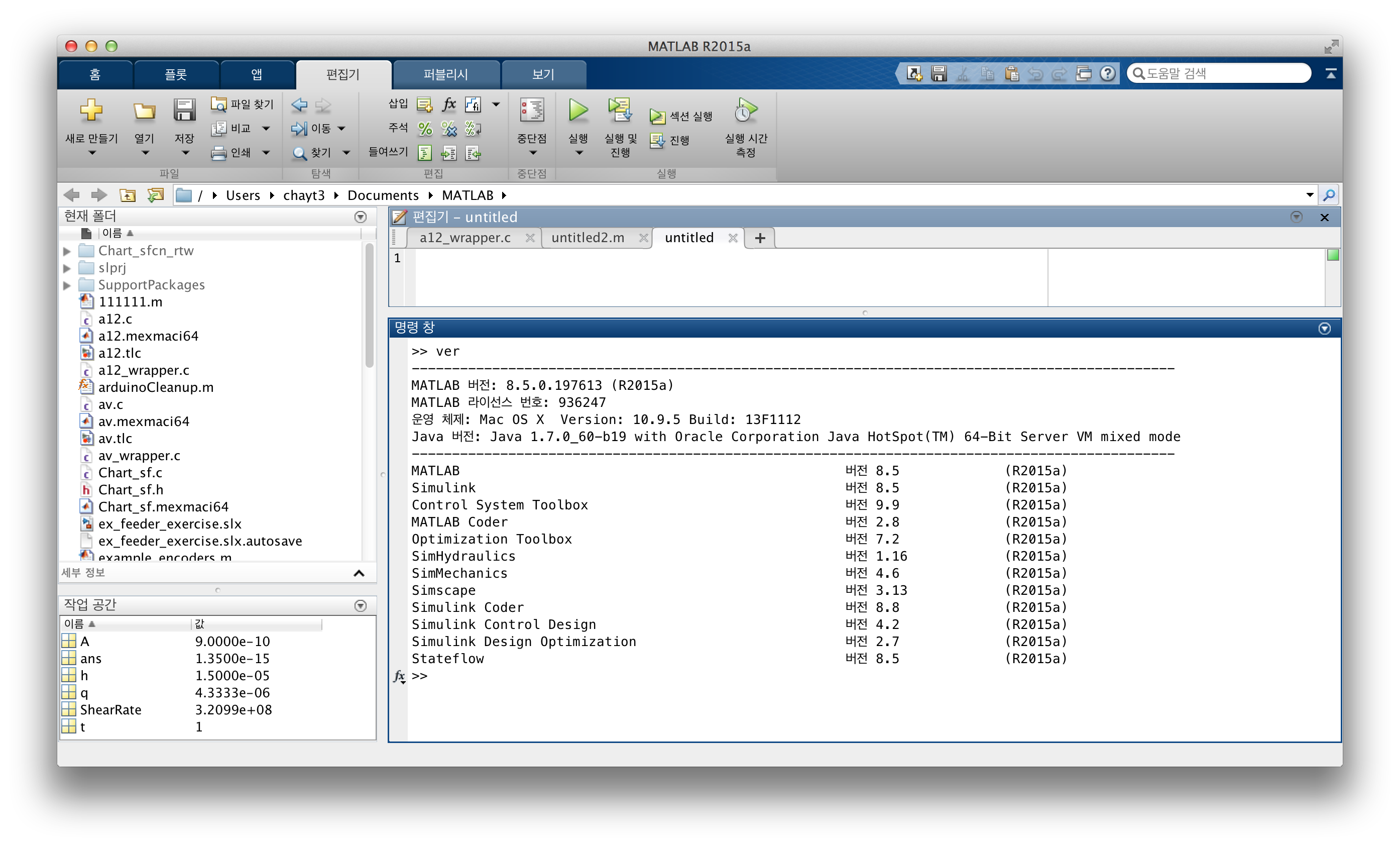Click the Decrease Indent icon
Viewport: 1400px width, 846px height.
(x=473, y=152)
